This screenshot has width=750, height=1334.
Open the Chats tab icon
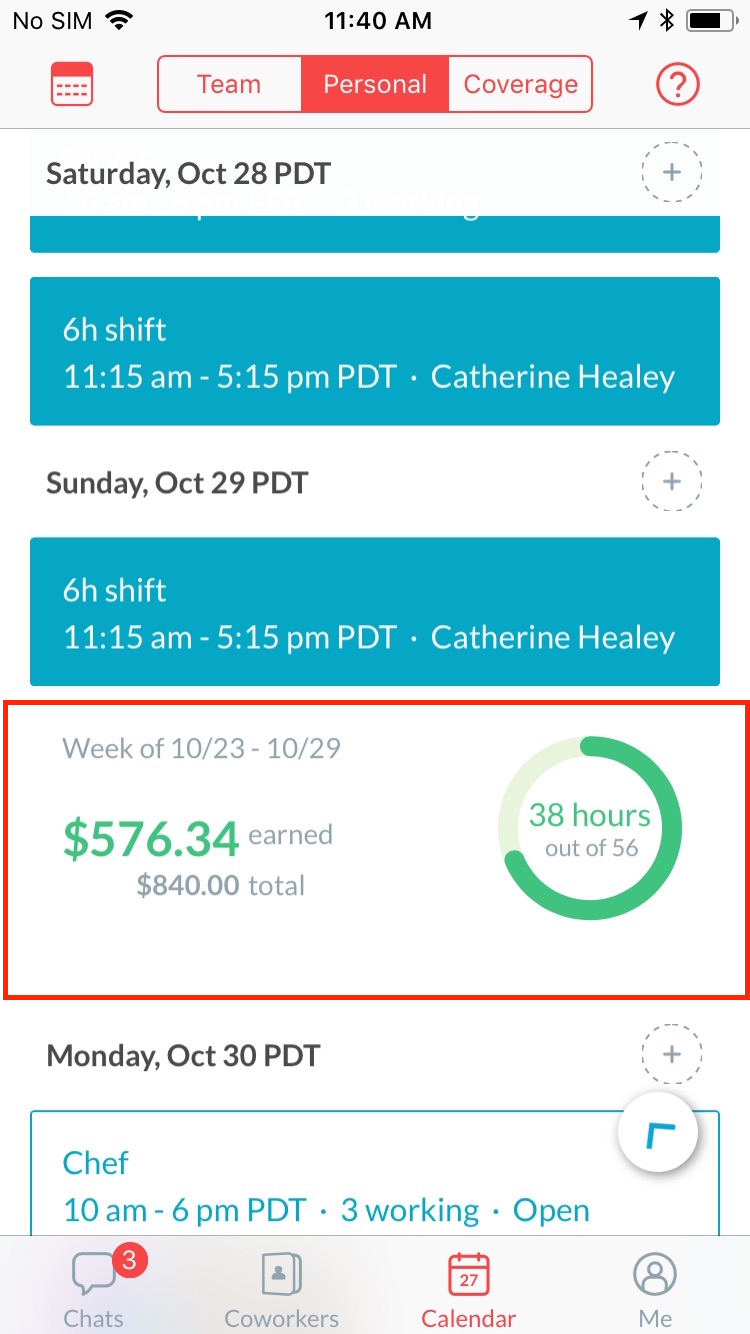93,1277
